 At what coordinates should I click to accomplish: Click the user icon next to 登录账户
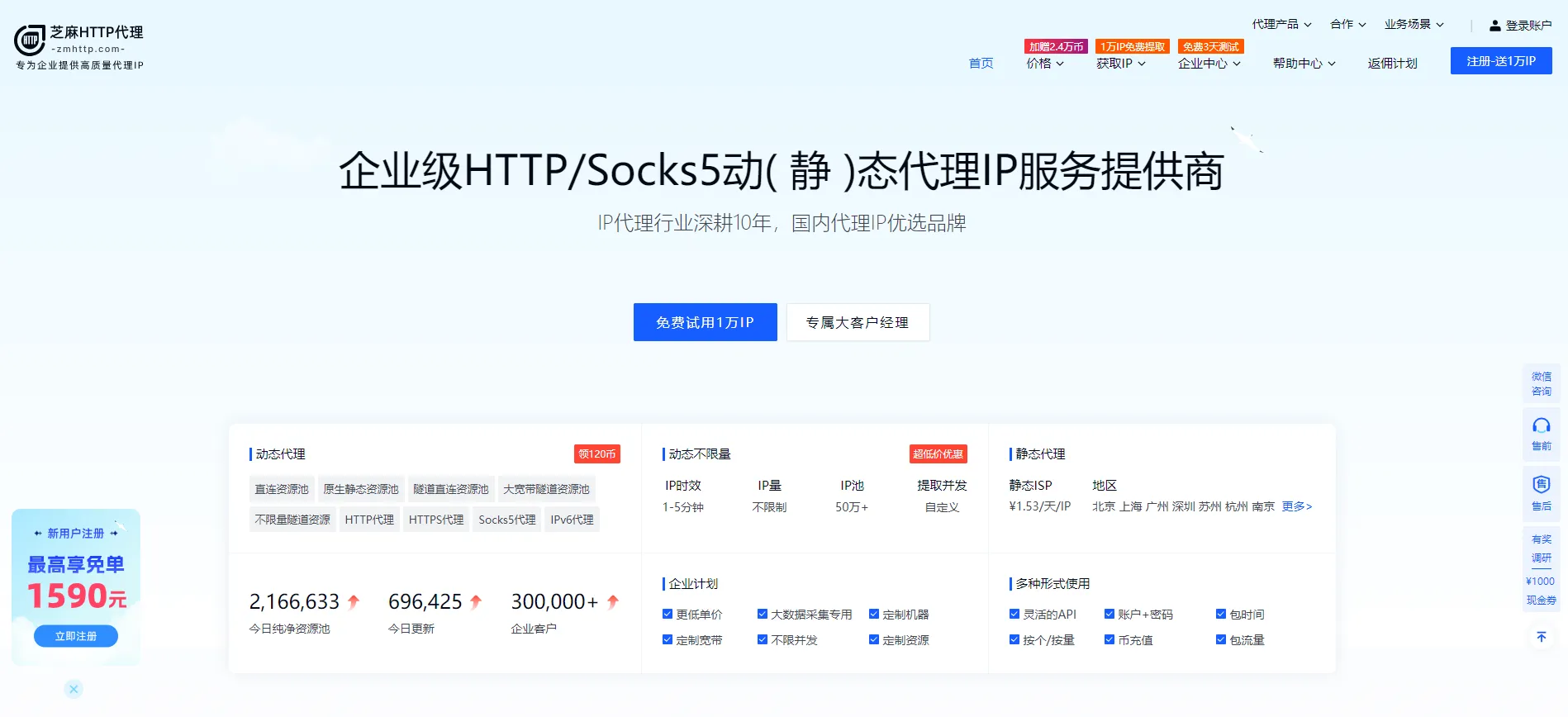[1494, 26]
